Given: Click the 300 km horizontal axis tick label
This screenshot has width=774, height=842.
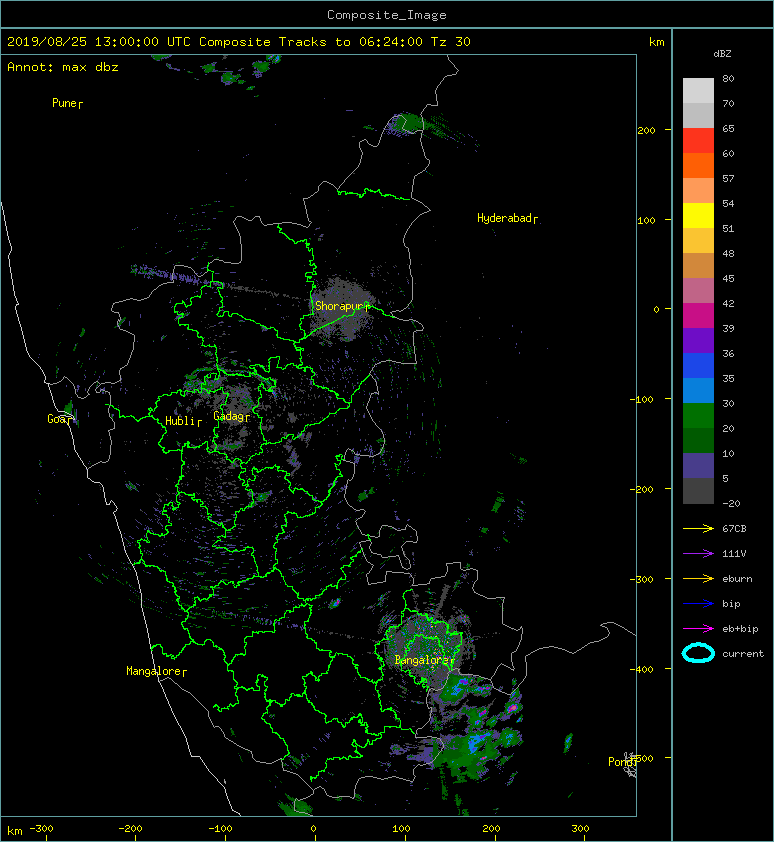Looking at the screenshot, I should click(x=580, y=829).
